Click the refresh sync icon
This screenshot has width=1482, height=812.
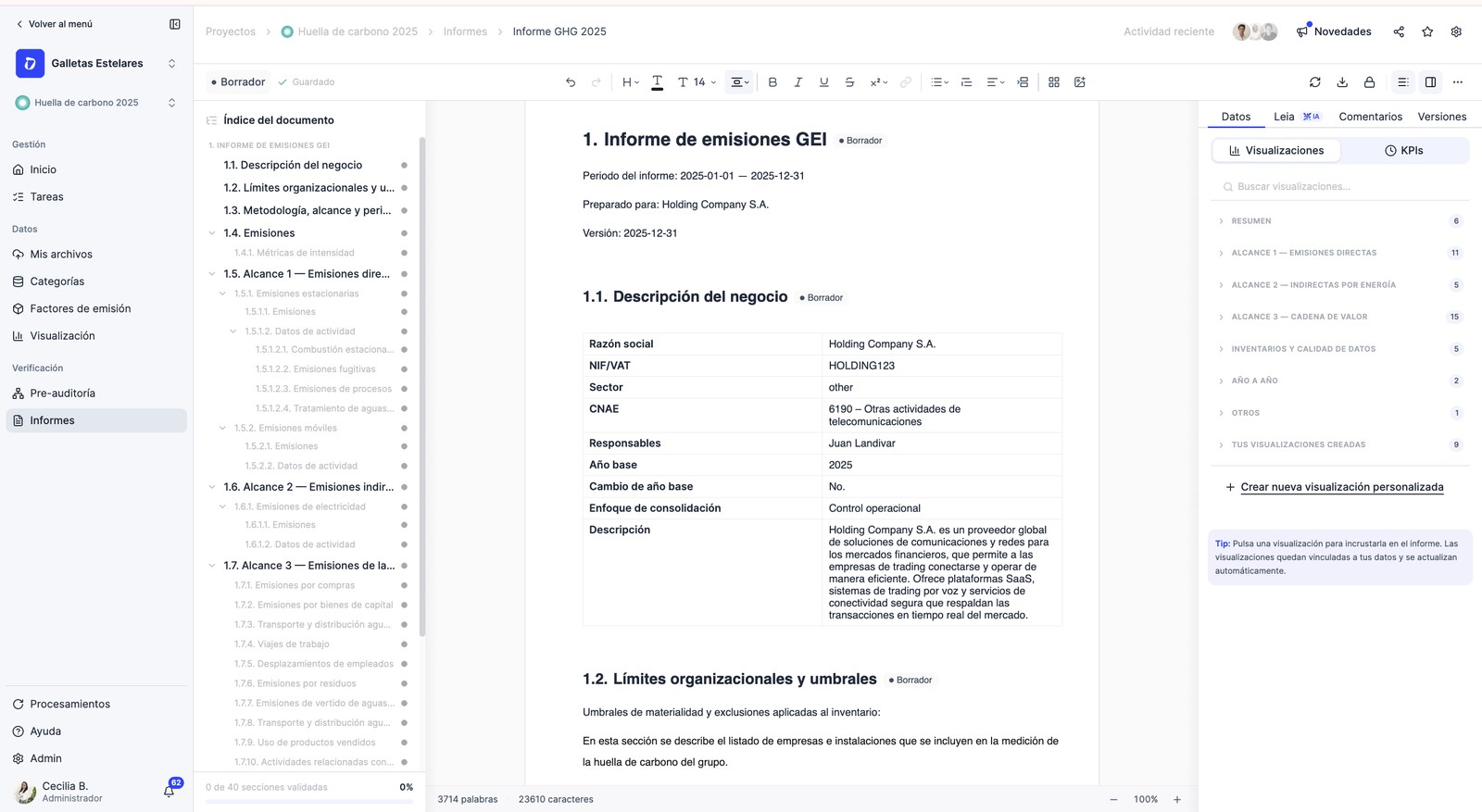[x=1315, y=82]
